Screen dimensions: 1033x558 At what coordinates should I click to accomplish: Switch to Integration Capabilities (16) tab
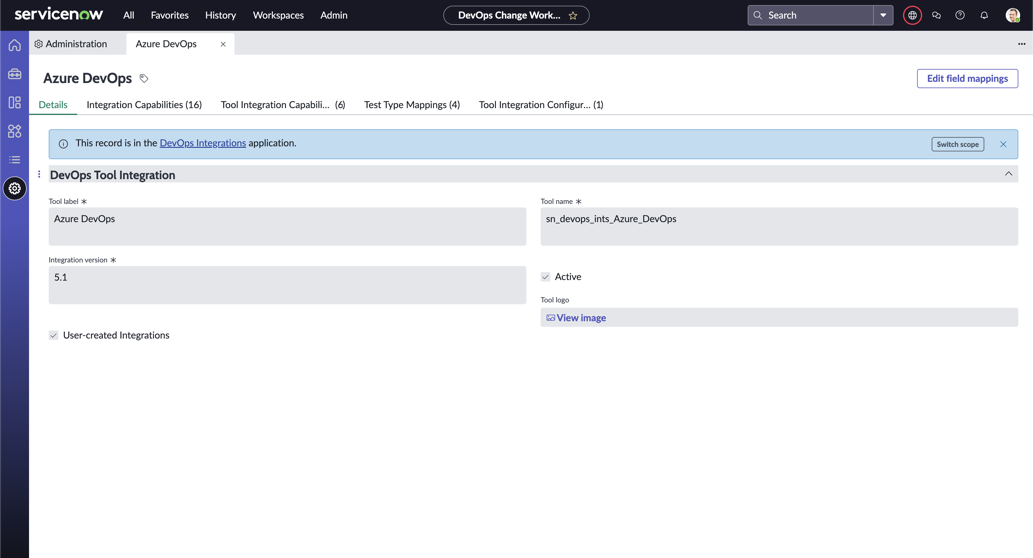(x=144, y=105)
